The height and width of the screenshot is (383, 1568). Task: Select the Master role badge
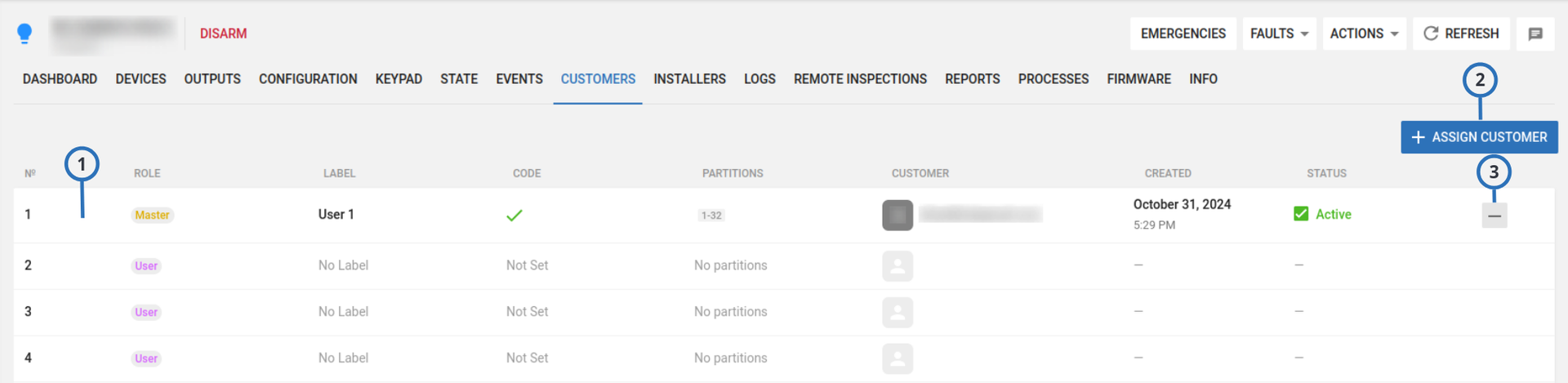point(152,216)
